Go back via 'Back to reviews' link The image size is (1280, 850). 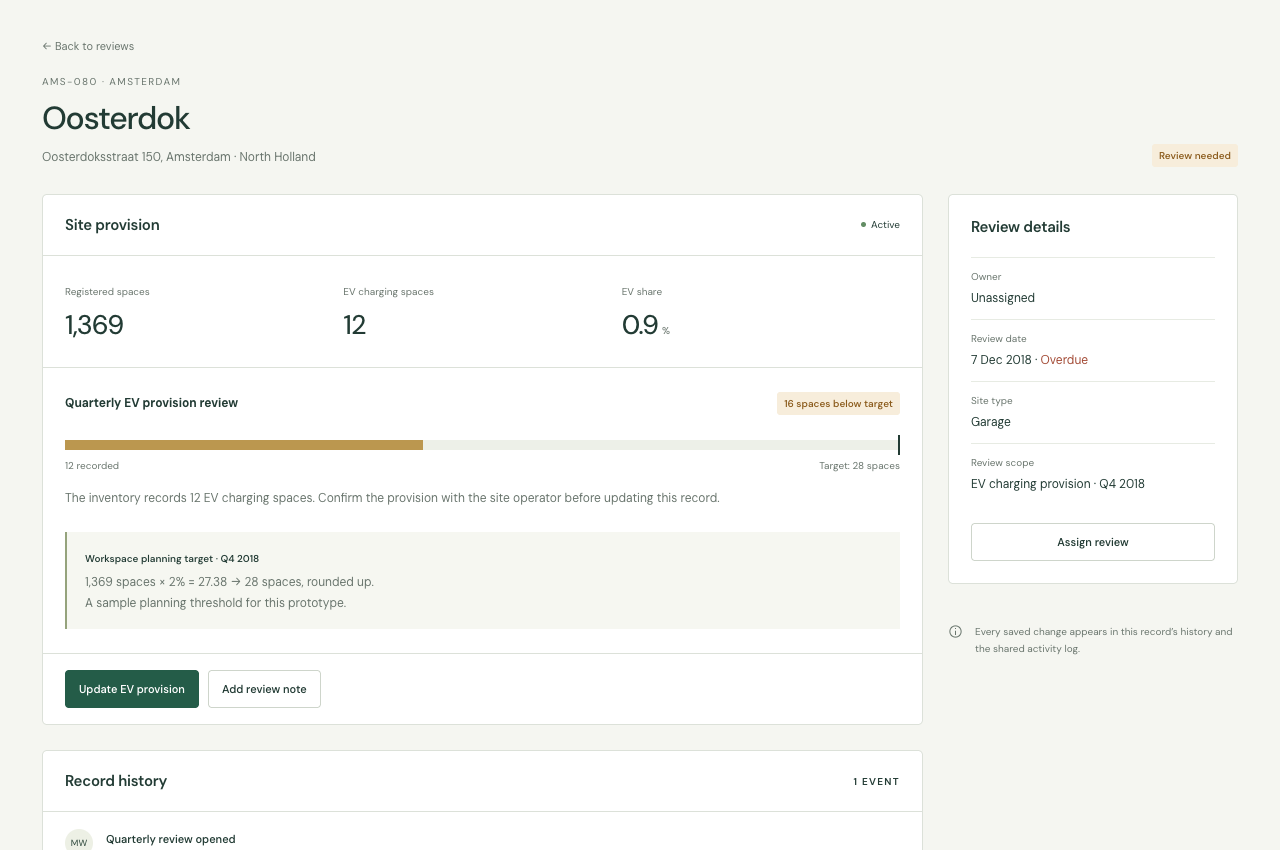88,46
